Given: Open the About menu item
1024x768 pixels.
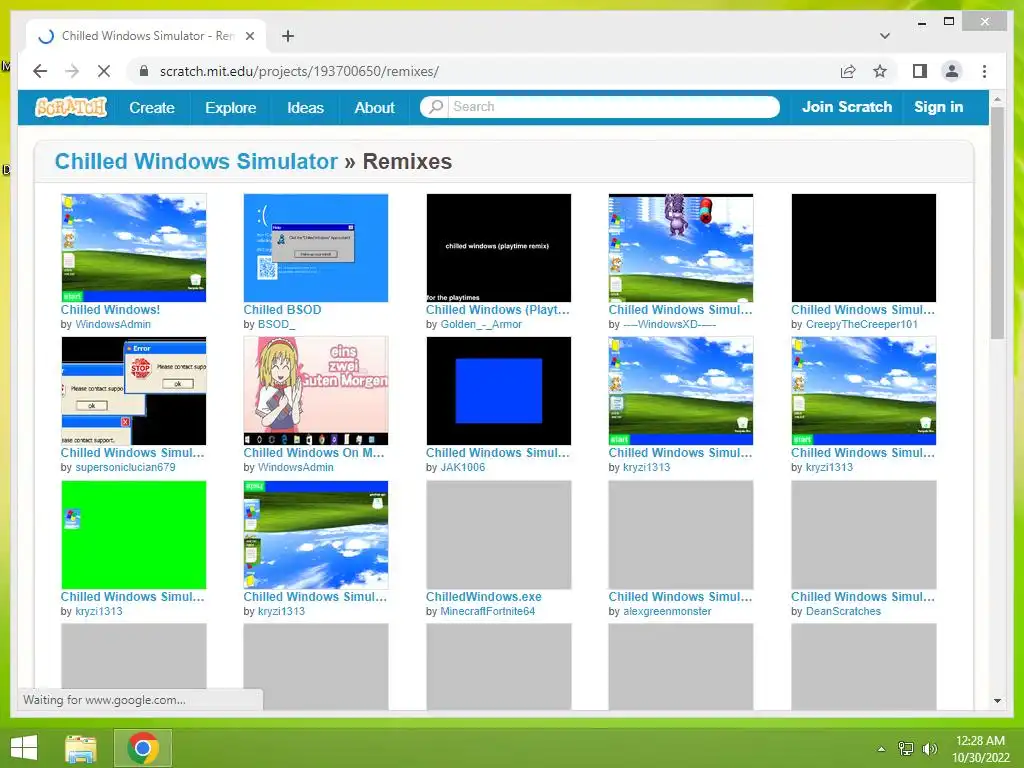Looking at the screenshot, I should (375, 108).
